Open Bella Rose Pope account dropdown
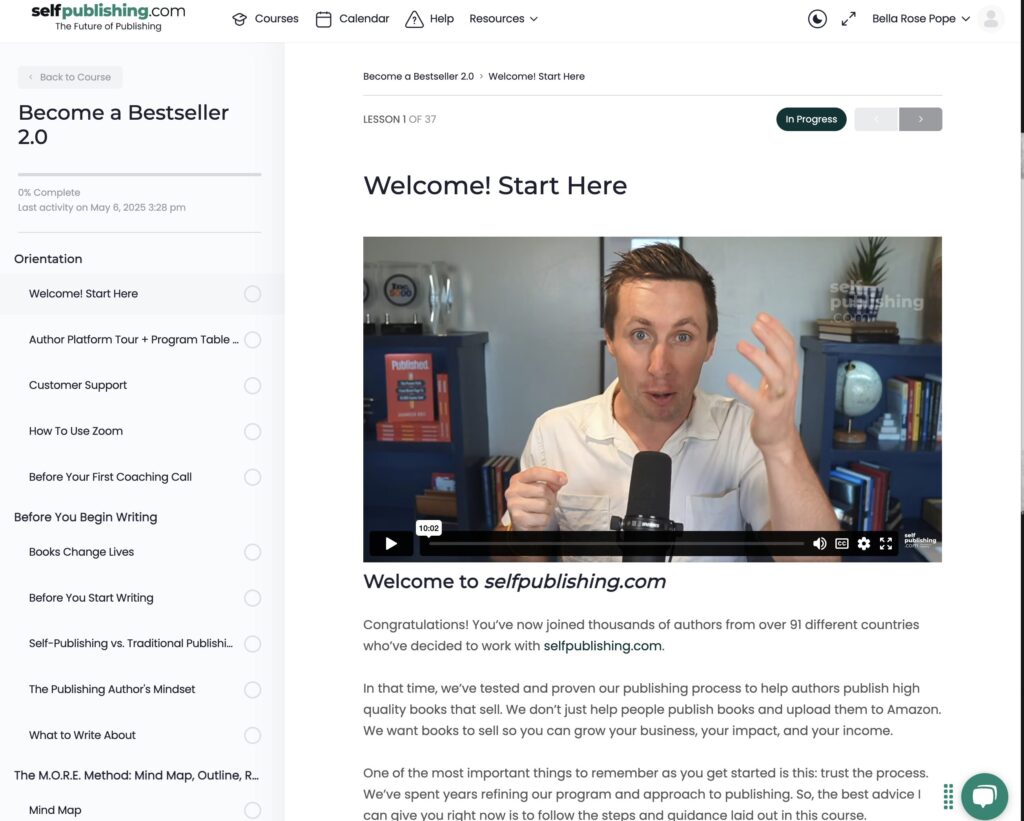The image size is (1024, 821). pyautogui.click(x=921, y=19)
